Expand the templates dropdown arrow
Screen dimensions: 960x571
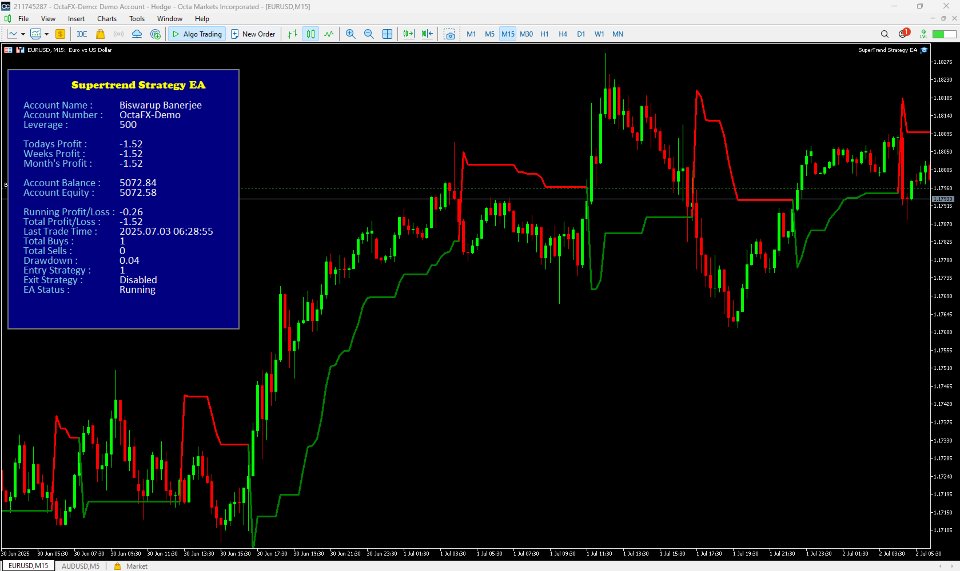coord(47,34)
